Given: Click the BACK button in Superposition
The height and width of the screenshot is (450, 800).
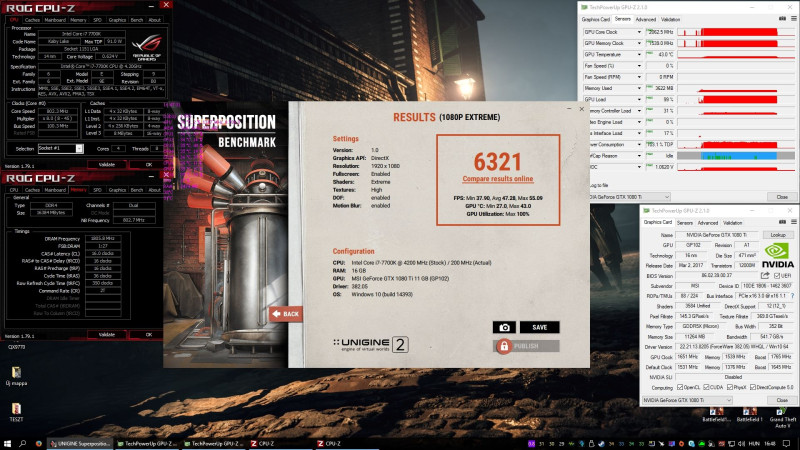Looking at the screenshot, I should point(286,314).
